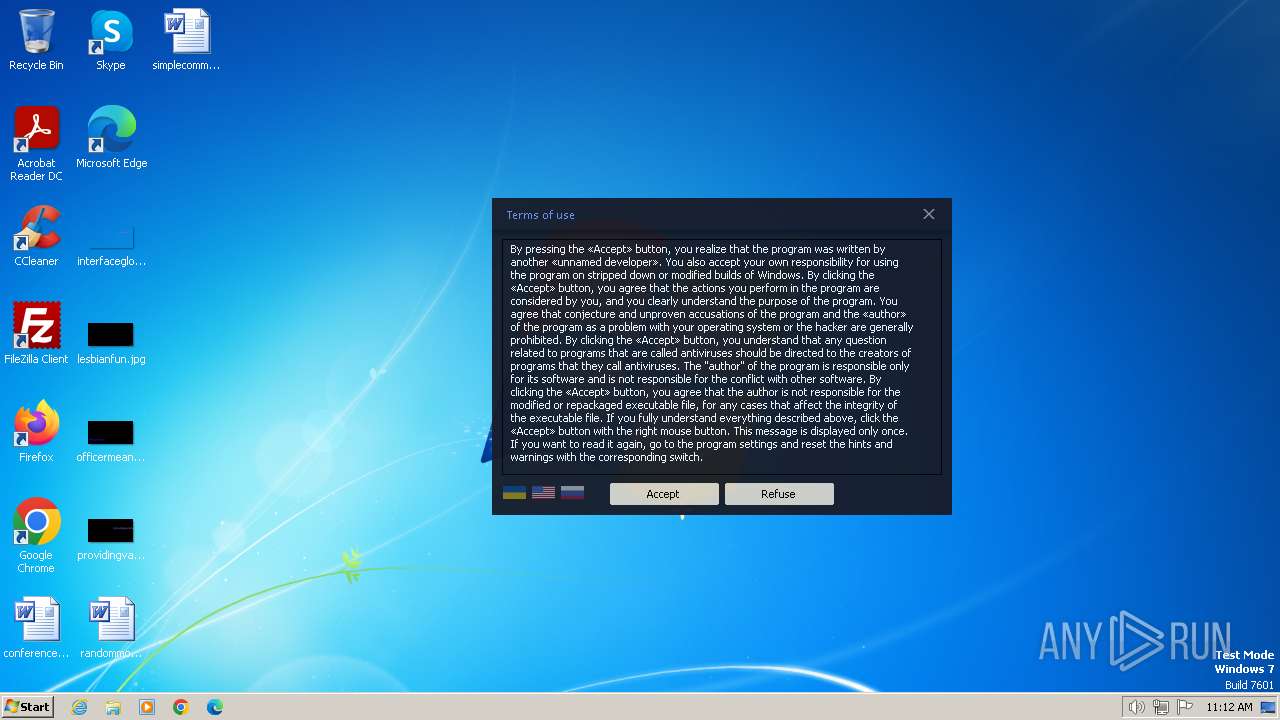Open the Action Center flag icon
Viewport: 1280px width, 720px height.
pos(1185,707)
